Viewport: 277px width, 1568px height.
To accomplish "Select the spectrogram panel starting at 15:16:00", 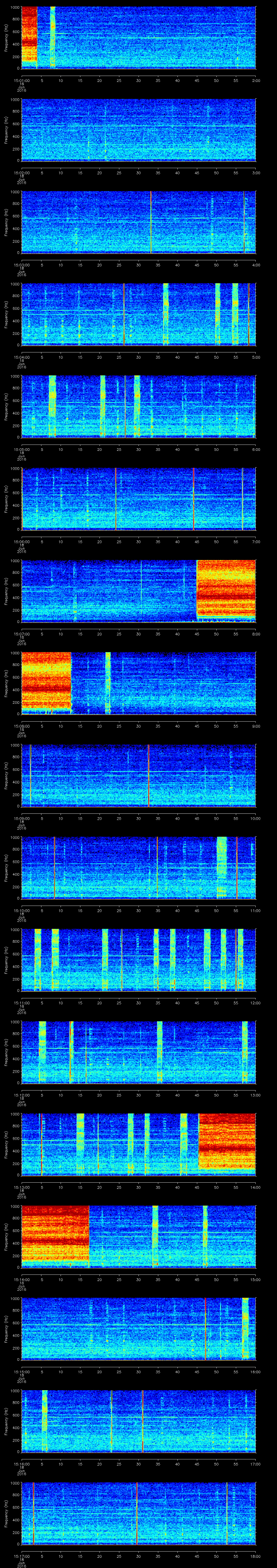I will (x=138, y=1421).
